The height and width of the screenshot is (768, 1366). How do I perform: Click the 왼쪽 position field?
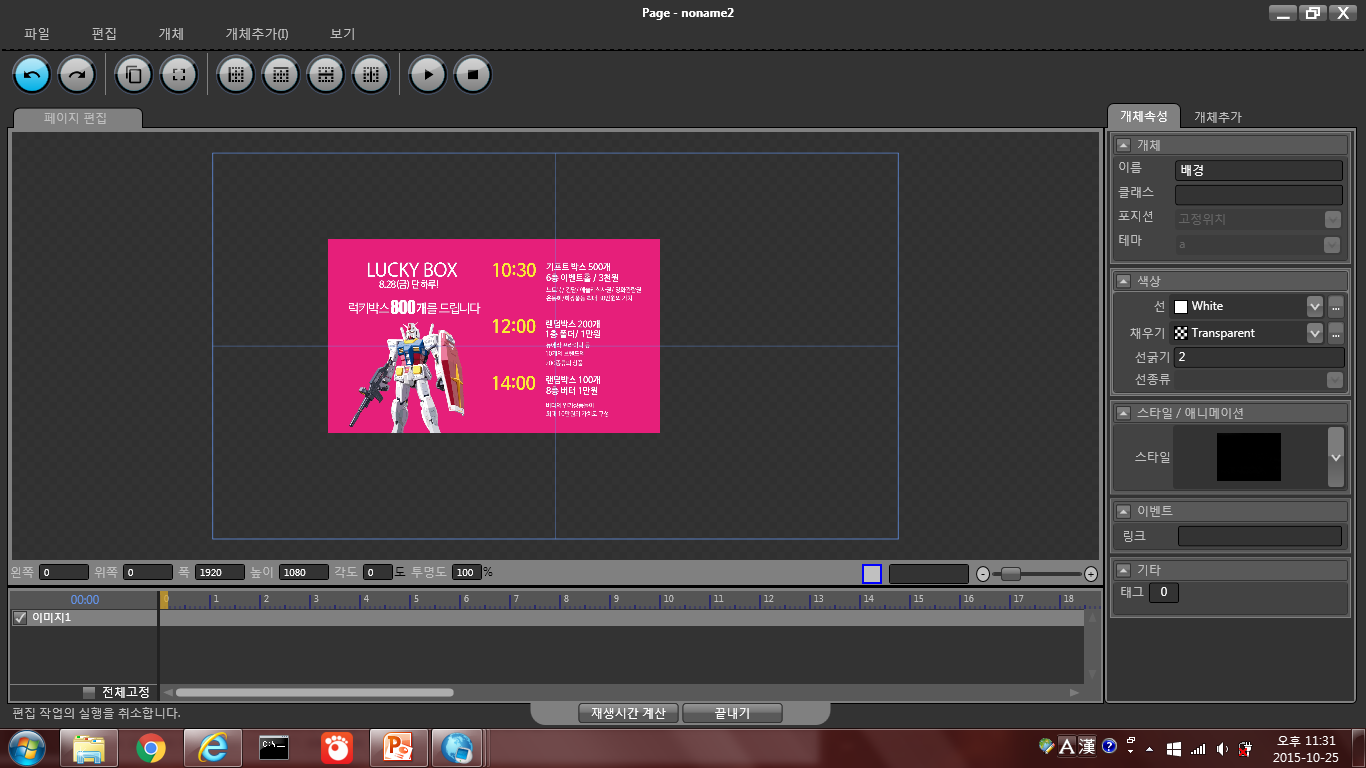pyautogui.click(x=64, y=572)
